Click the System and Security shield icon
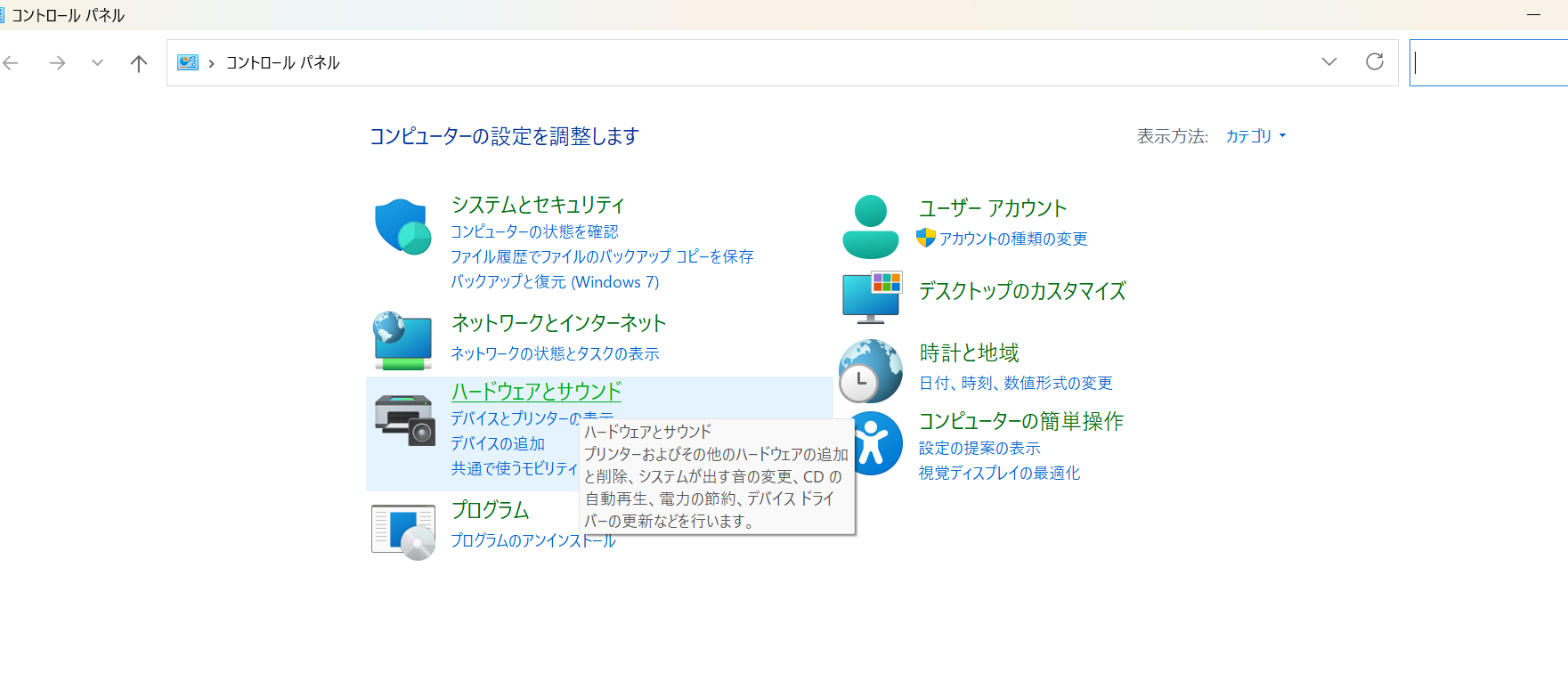 [403, 226]
